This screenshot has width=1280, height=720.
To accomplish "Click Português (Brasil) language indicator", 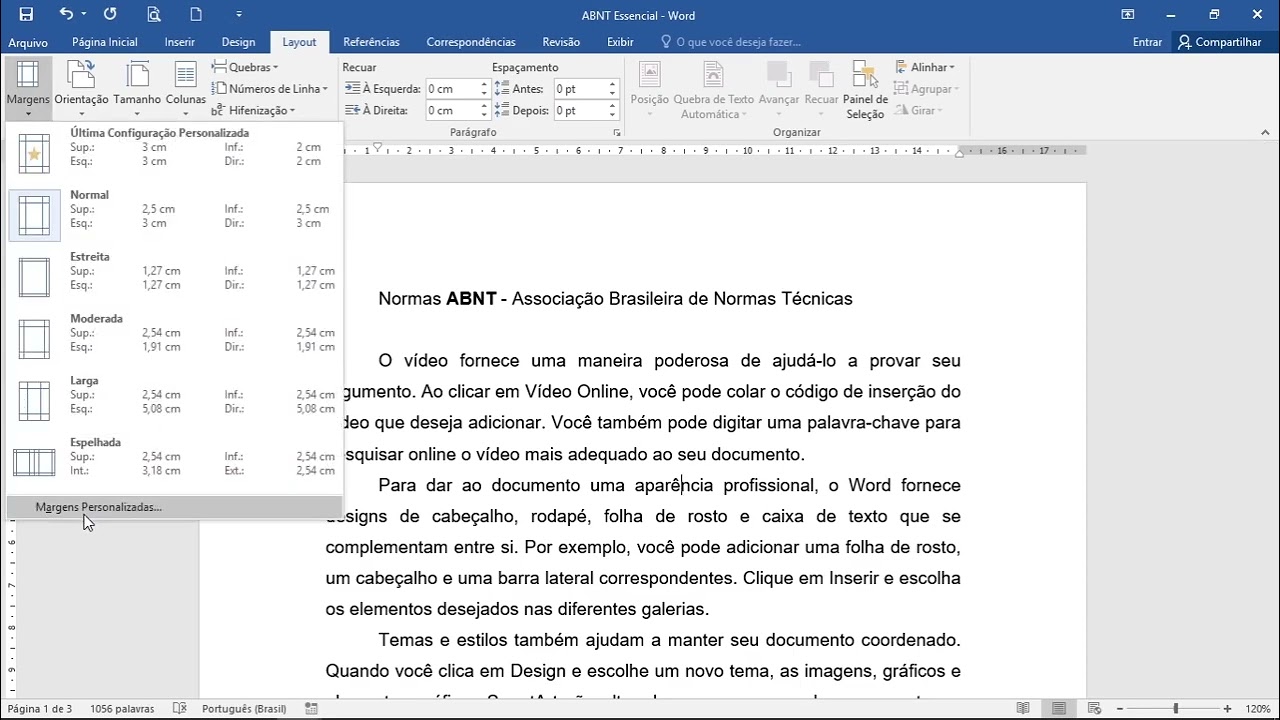I will pos(244,709).
